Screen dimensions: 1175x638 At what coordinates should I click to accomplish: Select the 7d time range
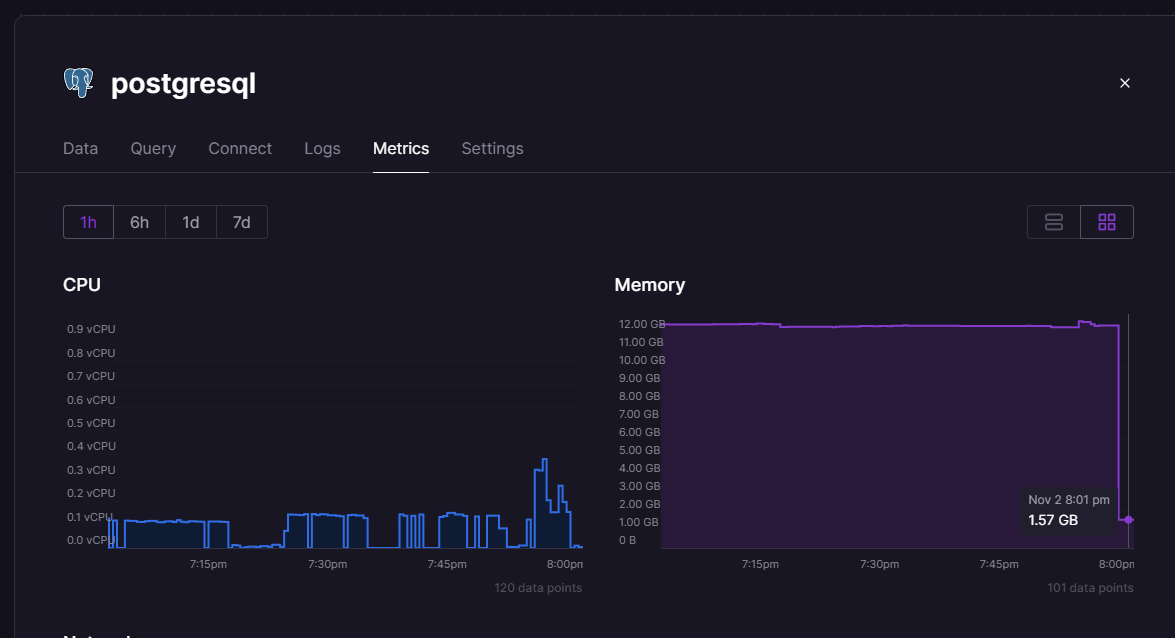click(241, 221)
